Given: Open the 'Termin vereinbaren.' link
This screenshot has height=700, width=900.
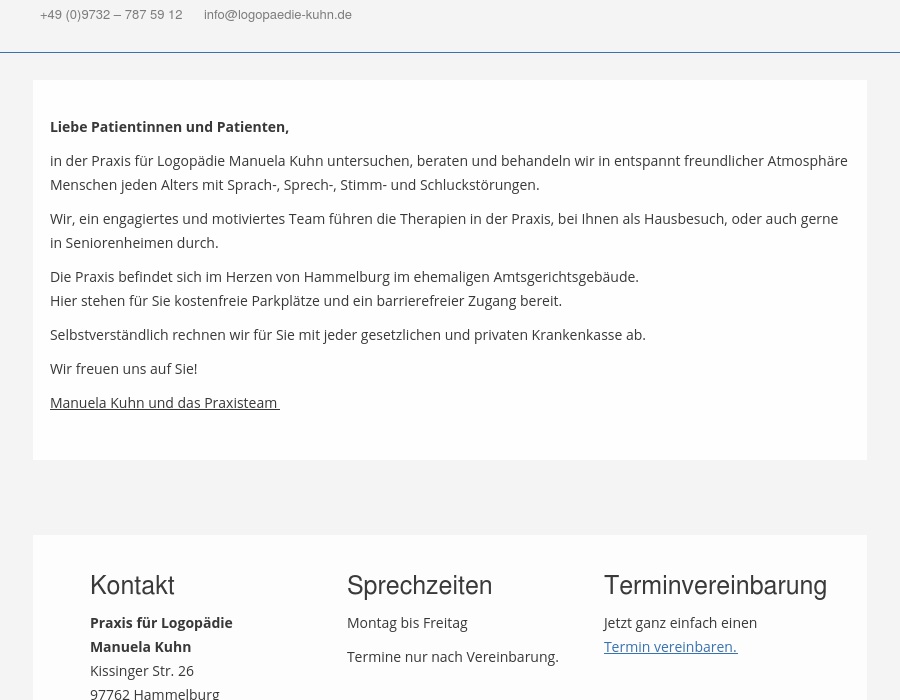Looking at the screenshot, I should (x=670, y=646).
